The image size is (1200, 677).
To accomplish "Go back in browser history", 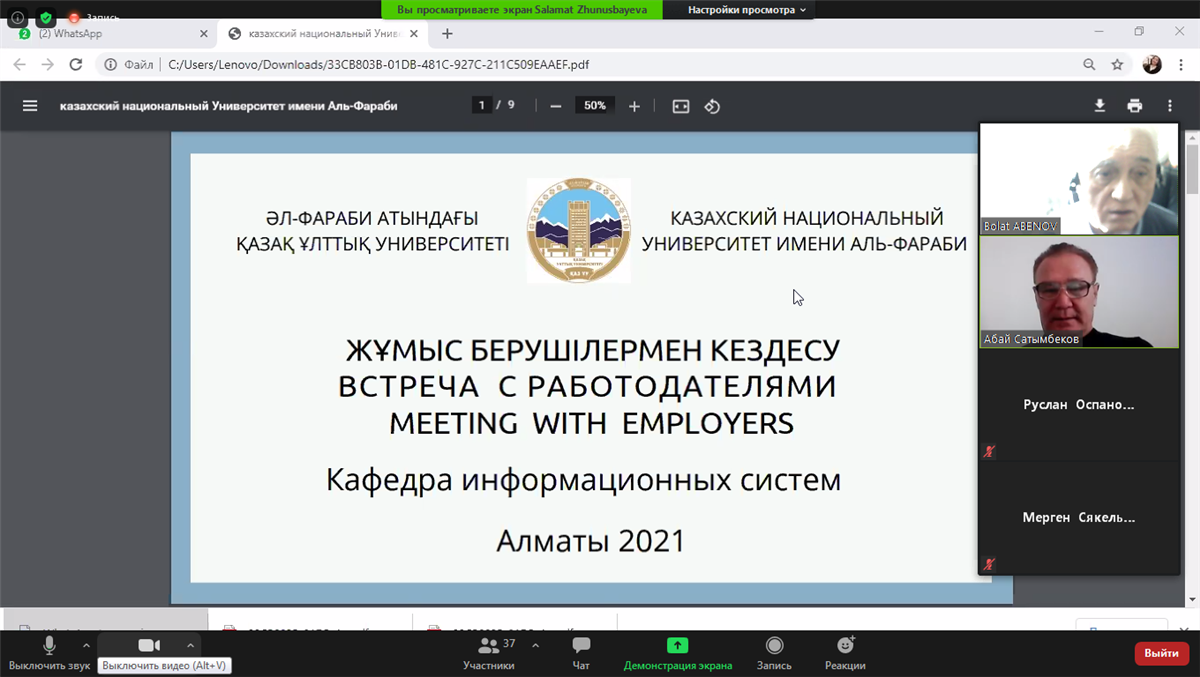I will coord(19,64).
